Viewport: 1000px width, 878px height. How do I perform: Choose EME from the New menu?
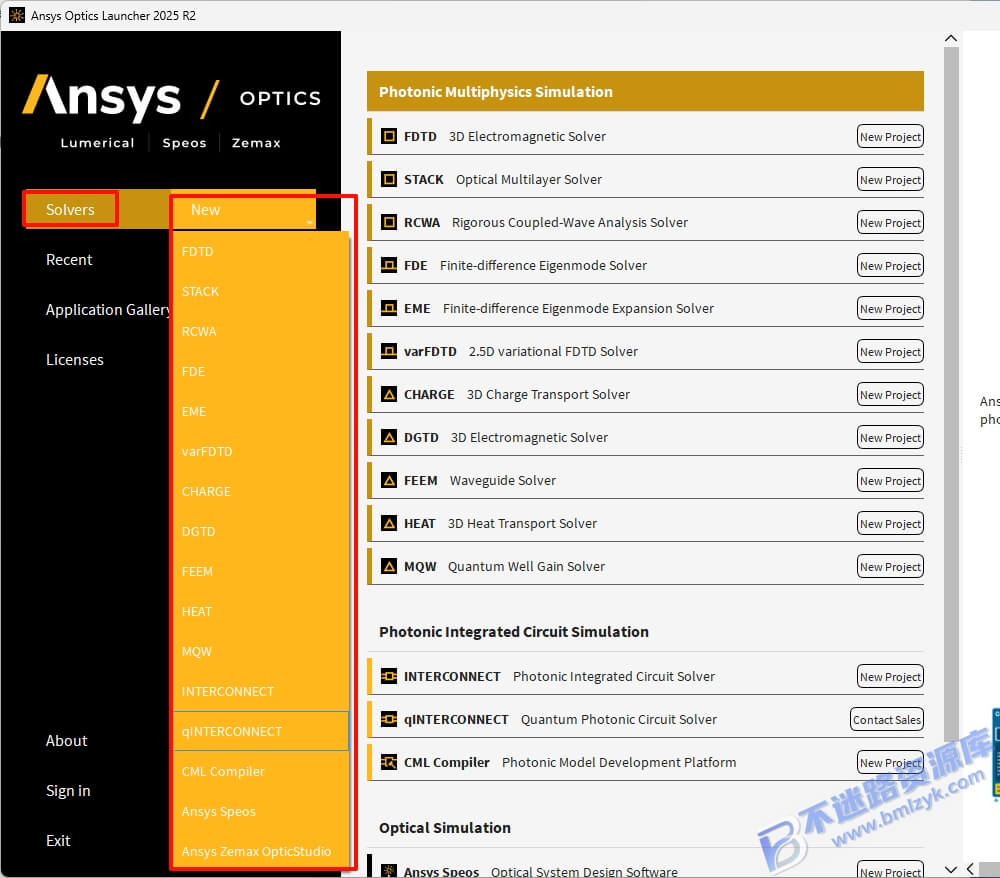tap(261, 412)
